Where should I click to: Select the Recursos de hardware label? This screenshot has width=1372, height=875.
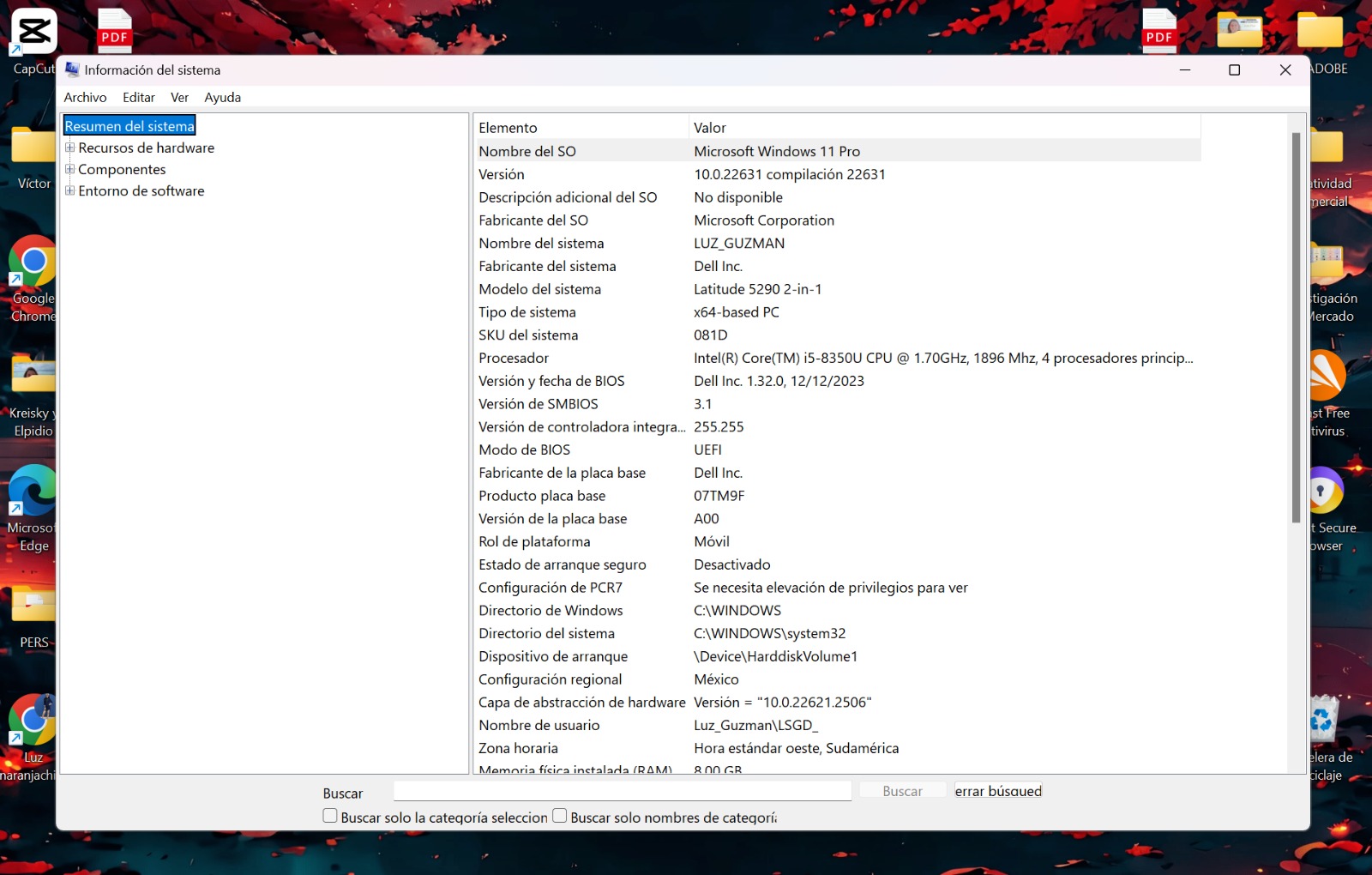[147, 148]
